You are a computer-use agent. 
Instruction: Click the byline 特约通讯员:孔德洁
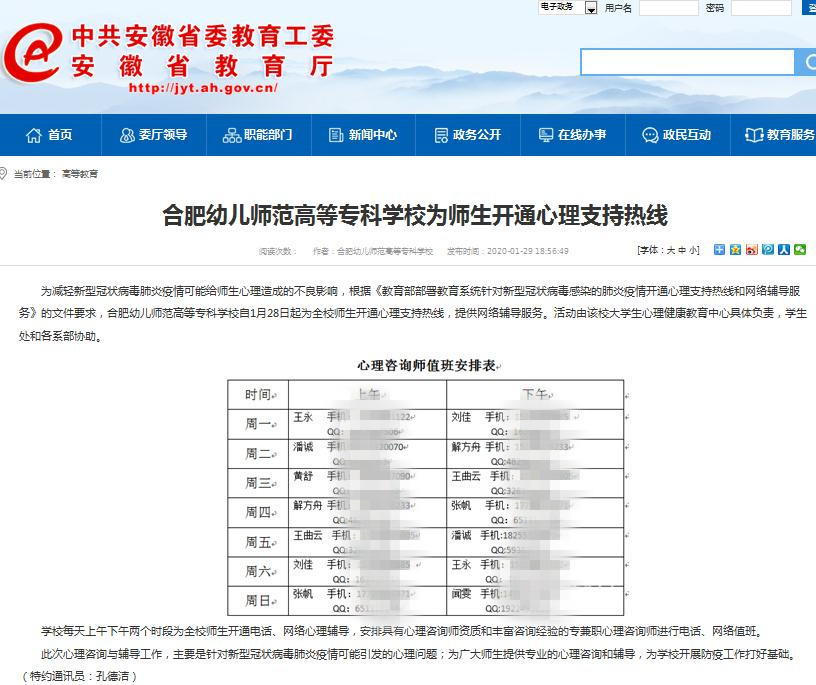point(80,676)
